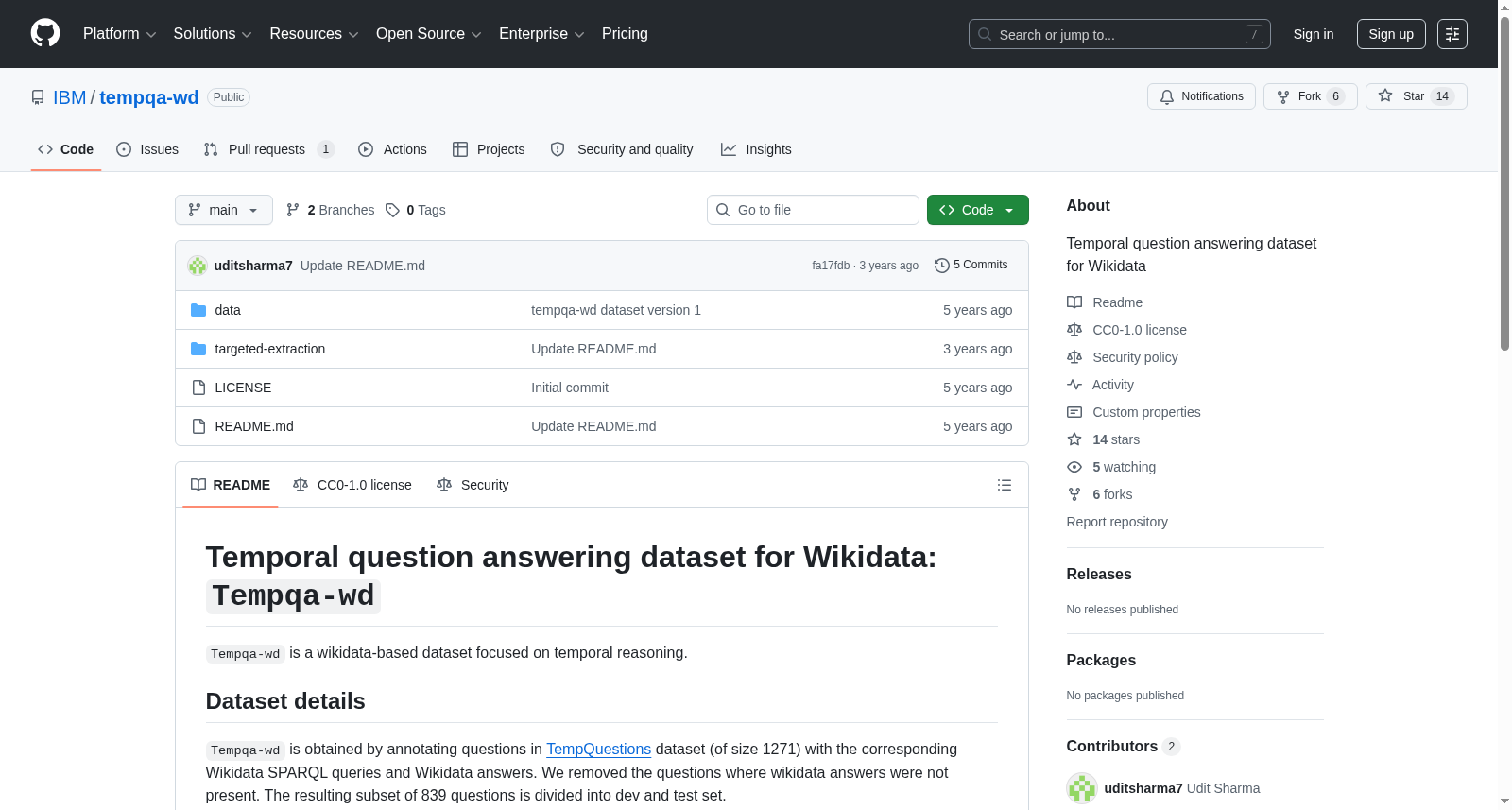Screen dimensions: 1512x810
Task: Click the Sign in link
Action: pyautogui.click(x=1314, y=34)
